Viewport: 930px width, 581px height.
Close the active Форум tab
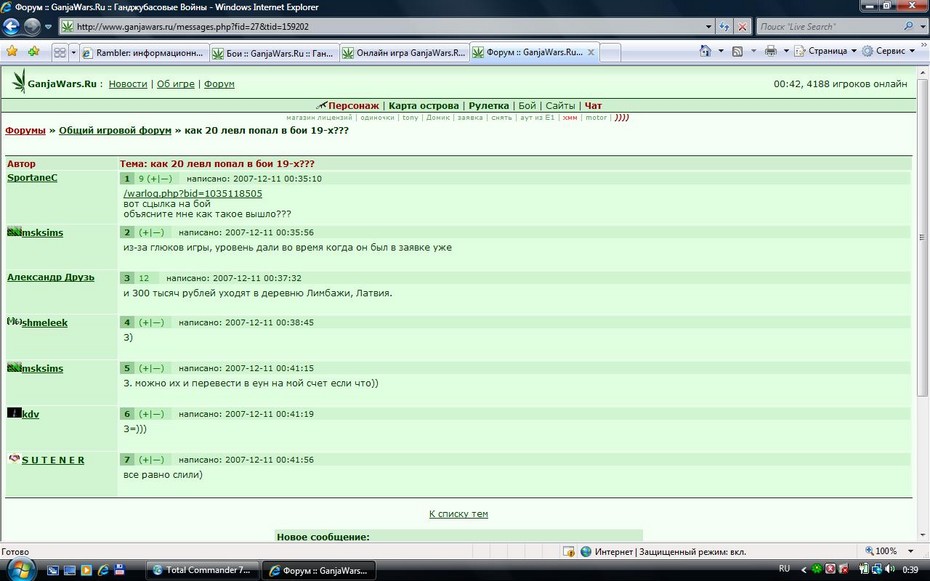(x=591, y=52)
